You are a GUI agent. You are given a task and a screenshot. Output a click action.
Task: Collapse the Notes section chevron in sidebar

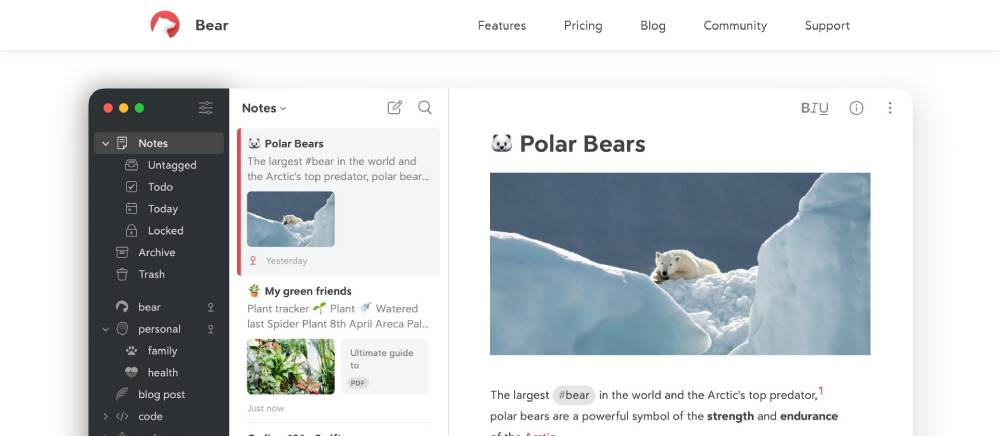(105, 144)
